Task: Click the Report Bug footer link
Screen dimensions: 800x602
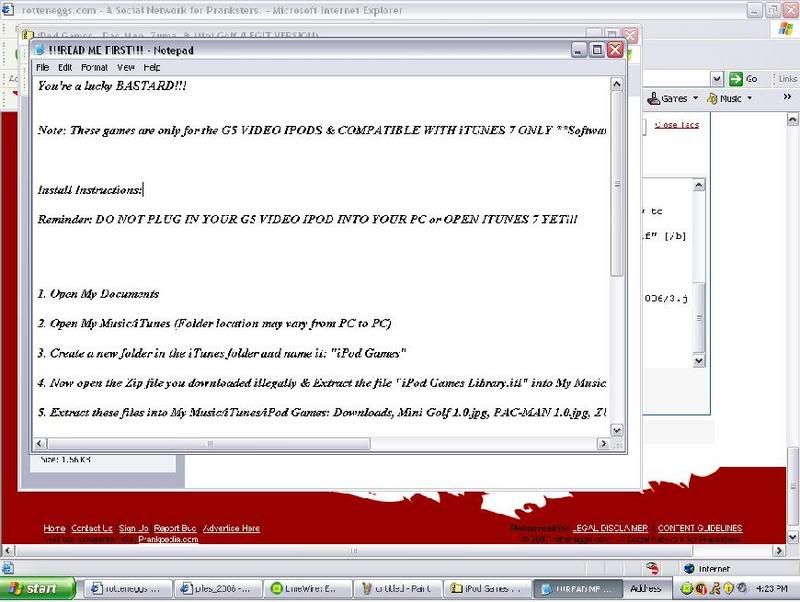Action: [x=175, y=528]
